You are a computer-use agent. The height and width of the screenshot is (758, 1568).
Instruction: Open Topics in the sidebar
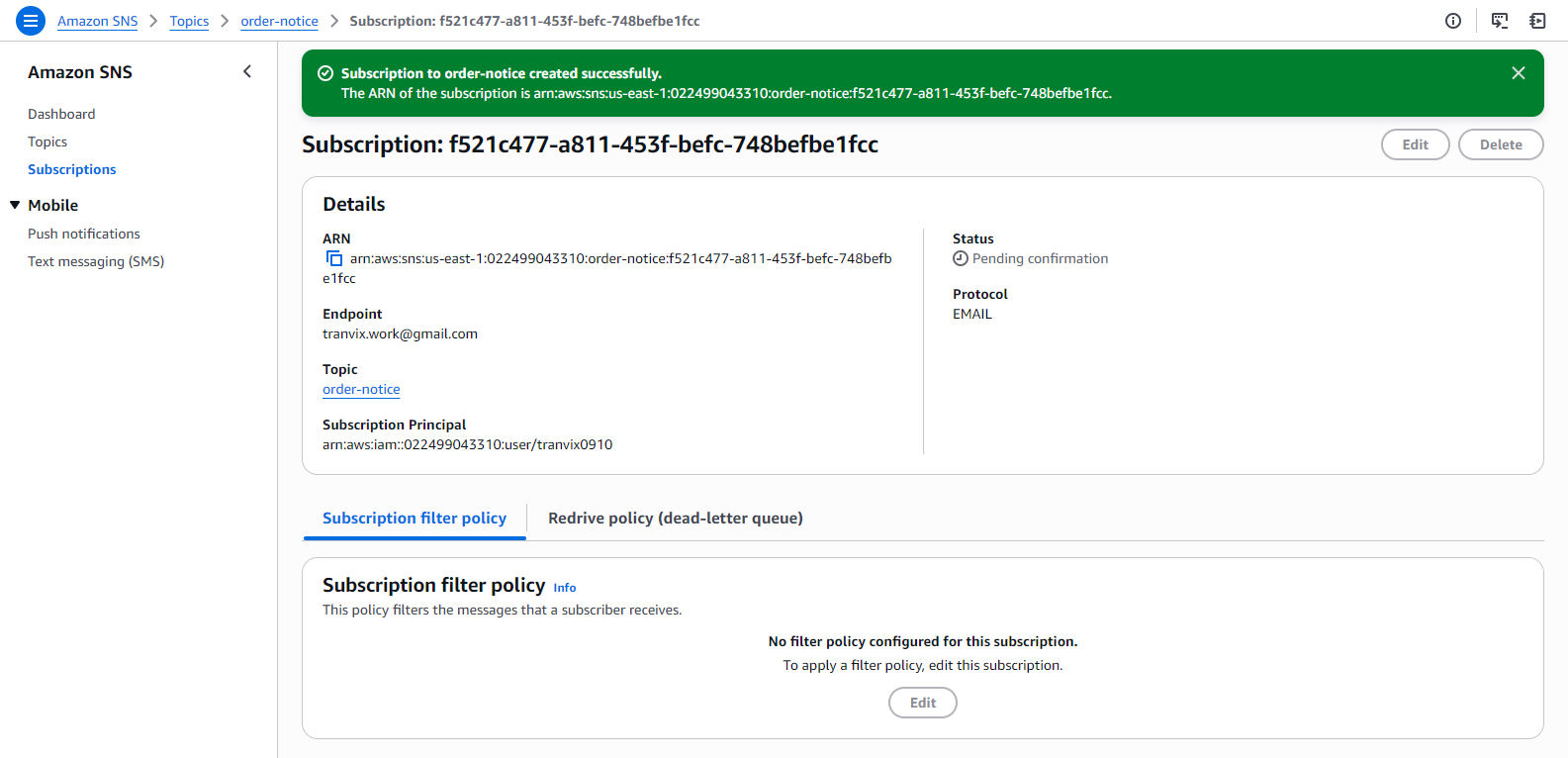coord(47,142)
